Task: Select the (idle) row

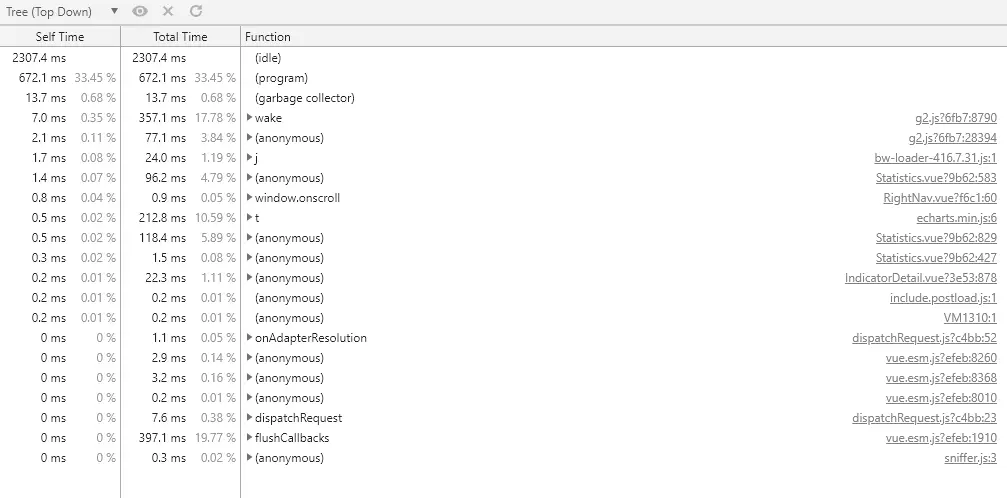Action: [x=504, y=58]
